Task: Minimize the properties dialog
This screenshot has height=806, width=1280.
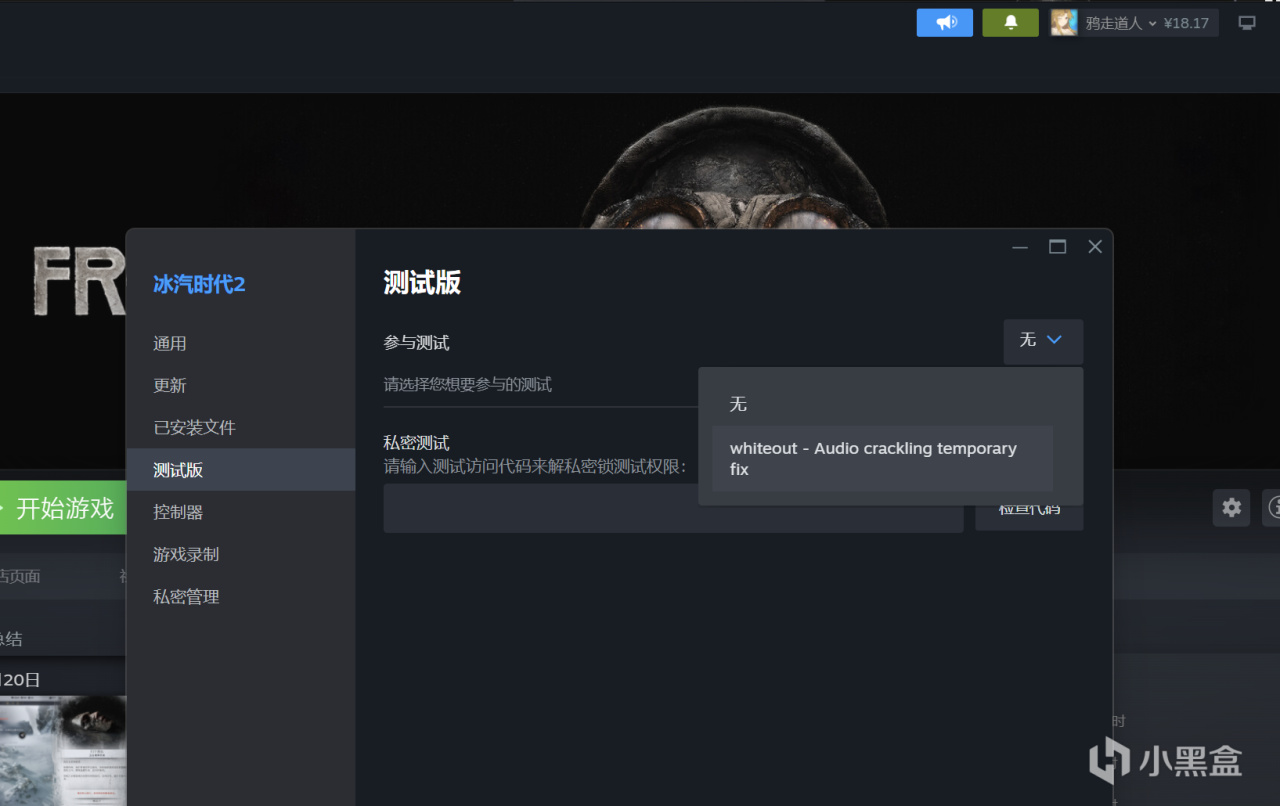Action: 1020,247
